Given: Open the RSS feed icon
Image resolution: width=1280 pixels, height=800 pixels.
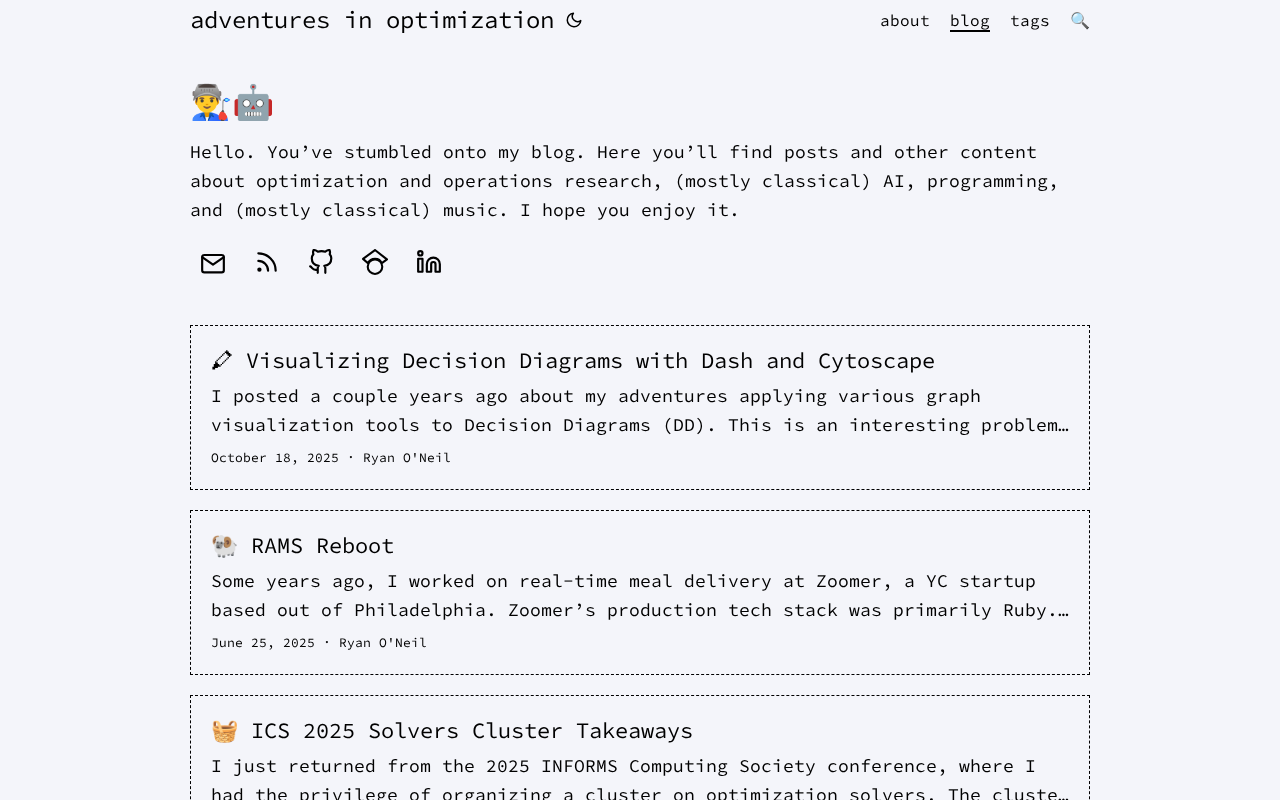Looking at the screenshot, I should [x=267, y=263].
